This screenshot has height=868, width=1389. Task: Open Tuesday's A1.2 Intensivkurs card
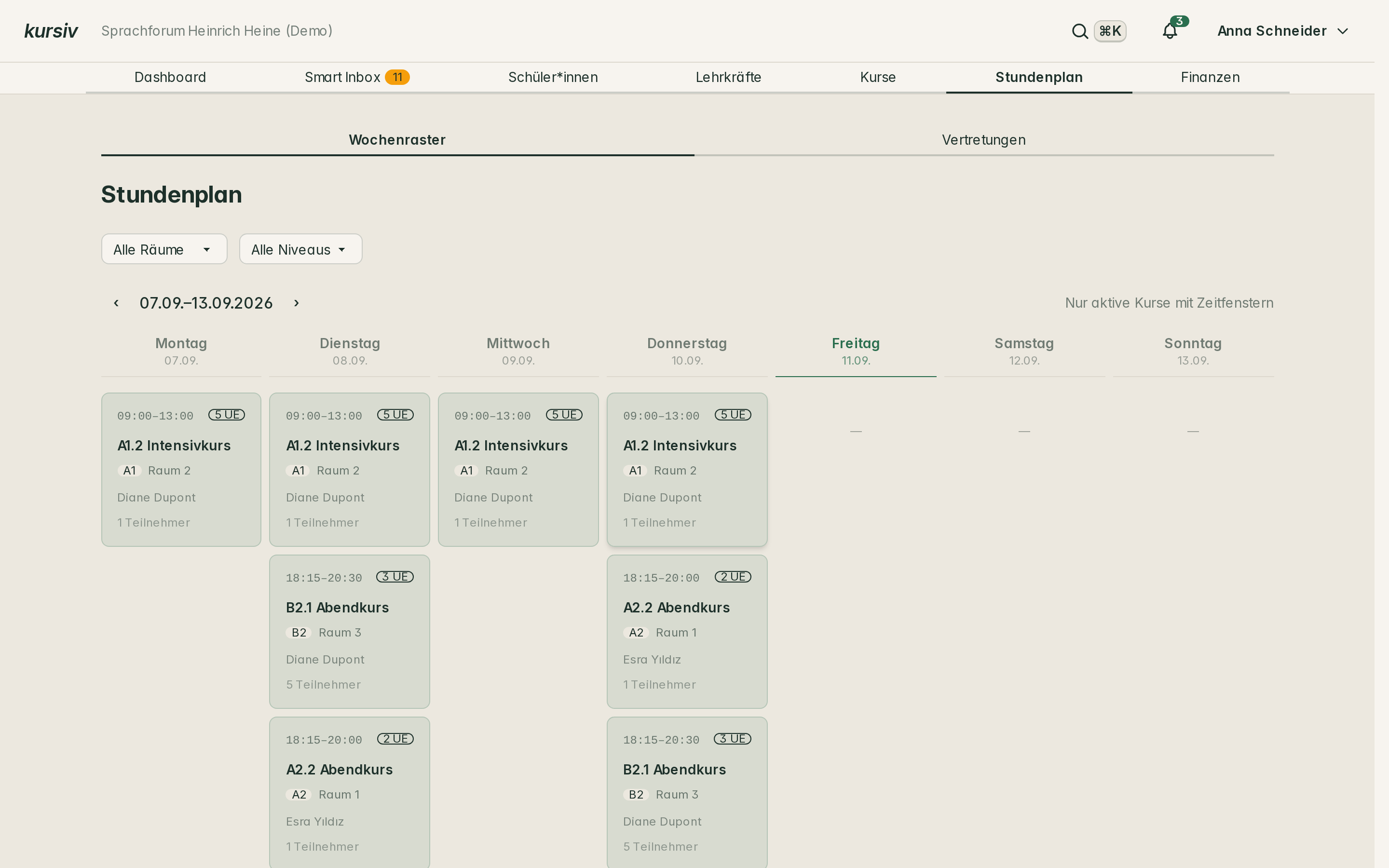coord(350,470)
